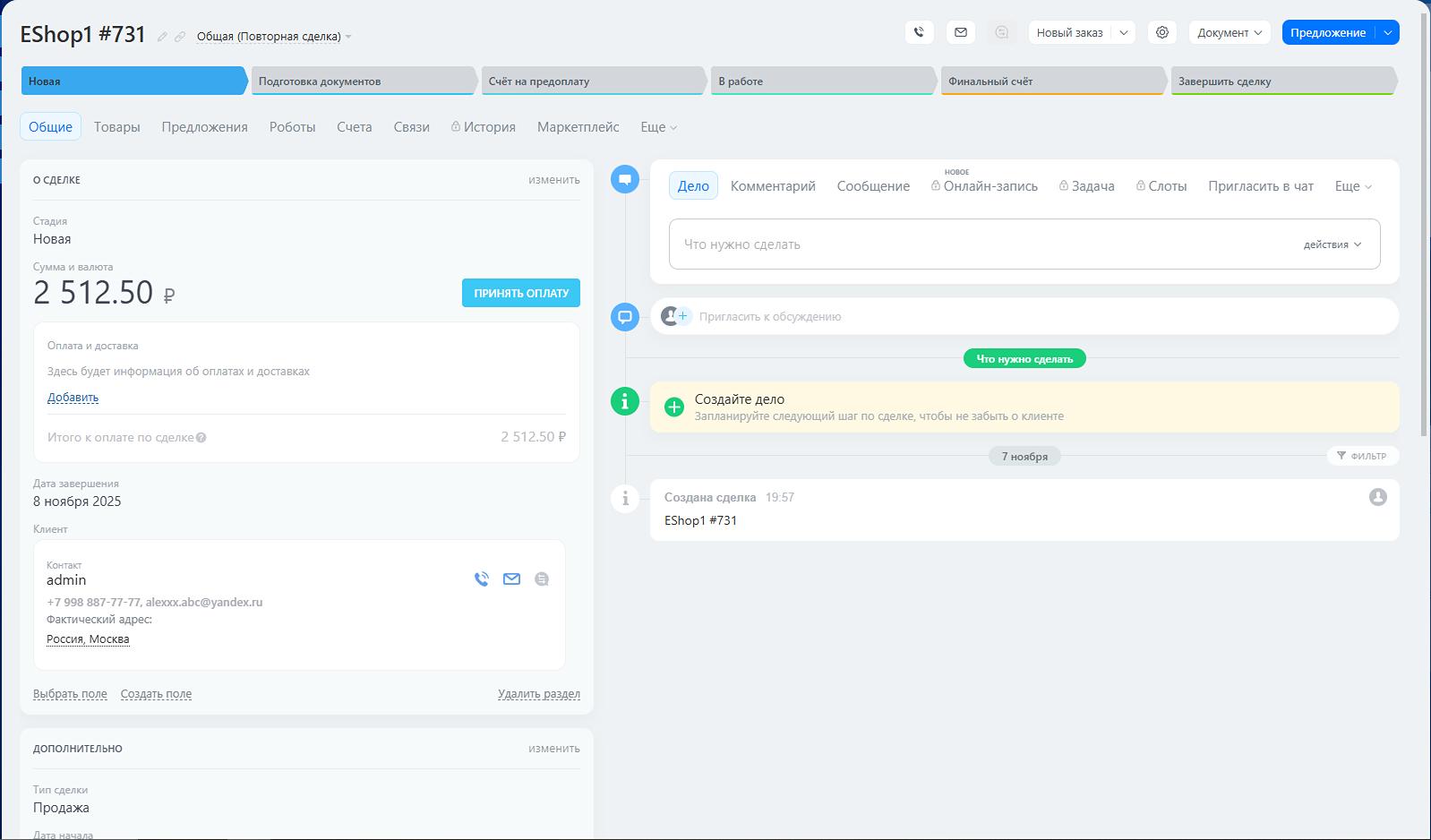Select the Комментарий tab in the timeline
The width and height of the screenshot is (1431, 840).
pos(773,186)
